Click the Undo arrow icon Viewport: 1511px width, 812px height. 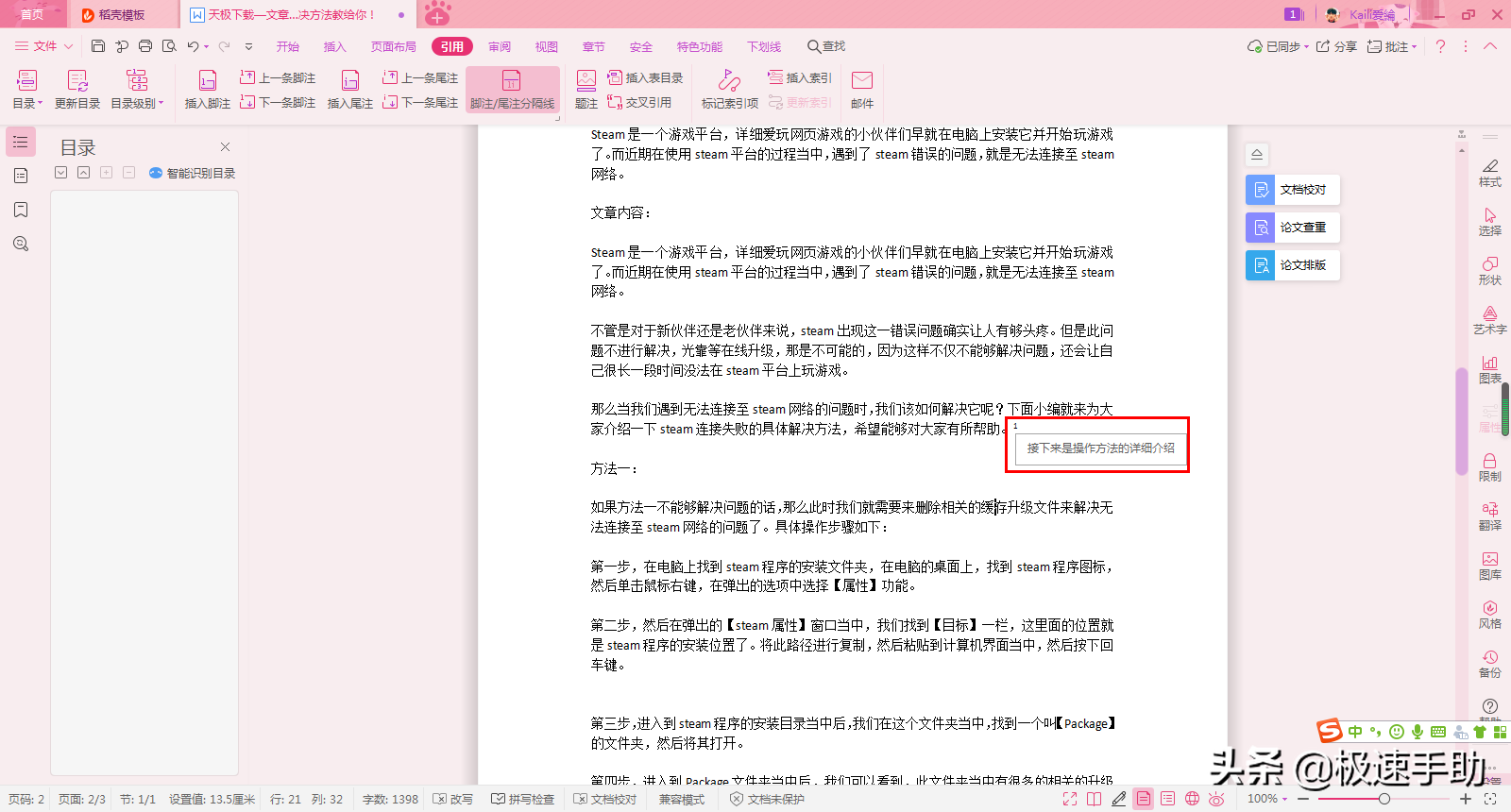[x=193, y=46]
